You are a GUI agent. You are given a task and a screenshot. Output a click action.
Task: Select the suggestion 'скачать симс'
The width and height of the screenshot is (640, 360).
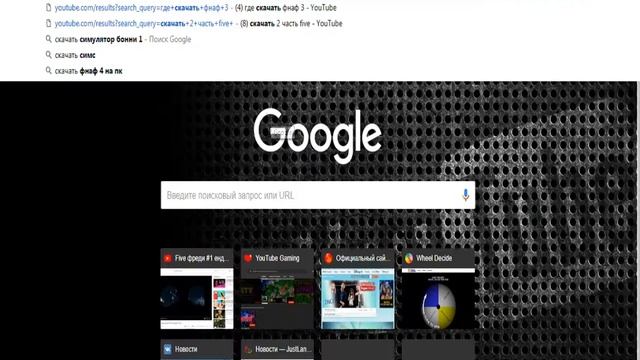coord(75,55)
